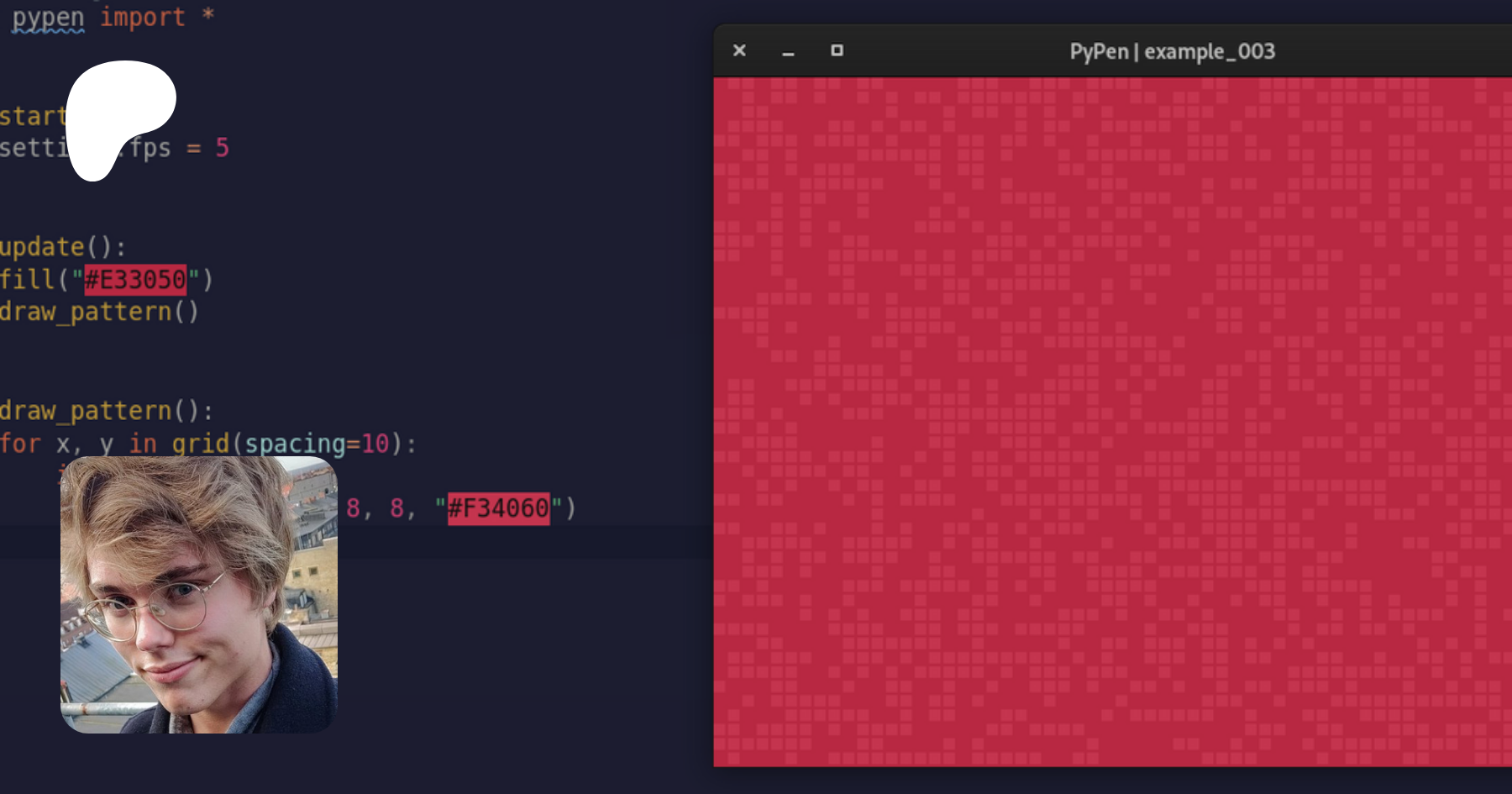Select the spacing=10 parameter

317,444
